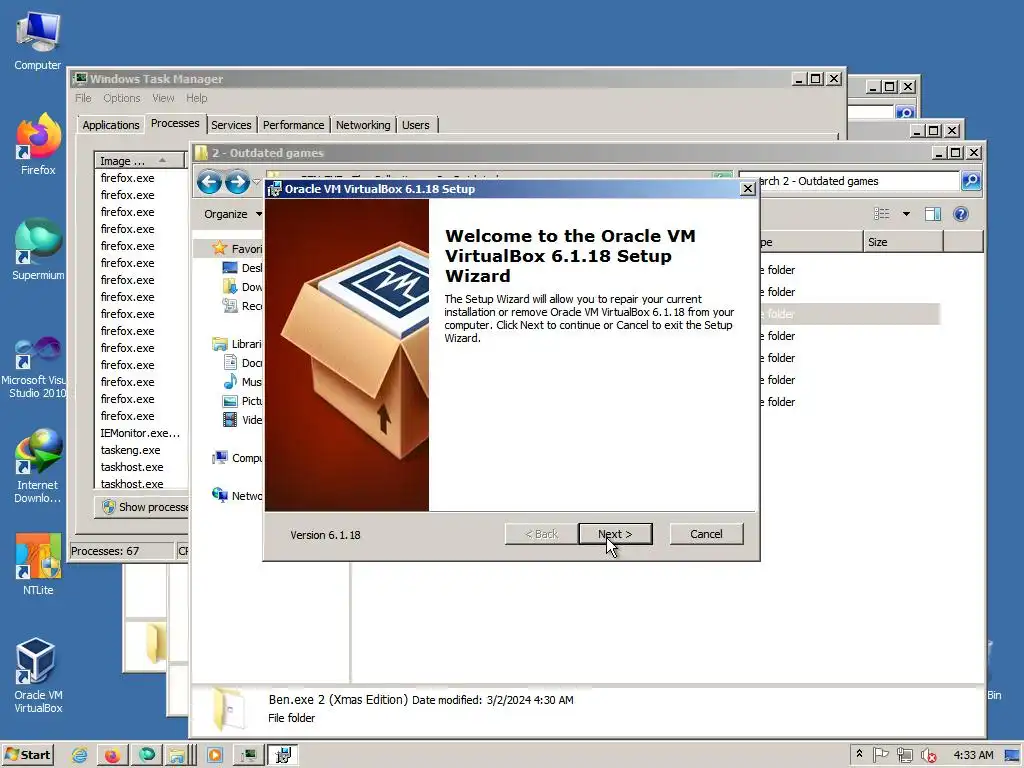Select Favorites in Explorer navigation pane

click(236, 249)
